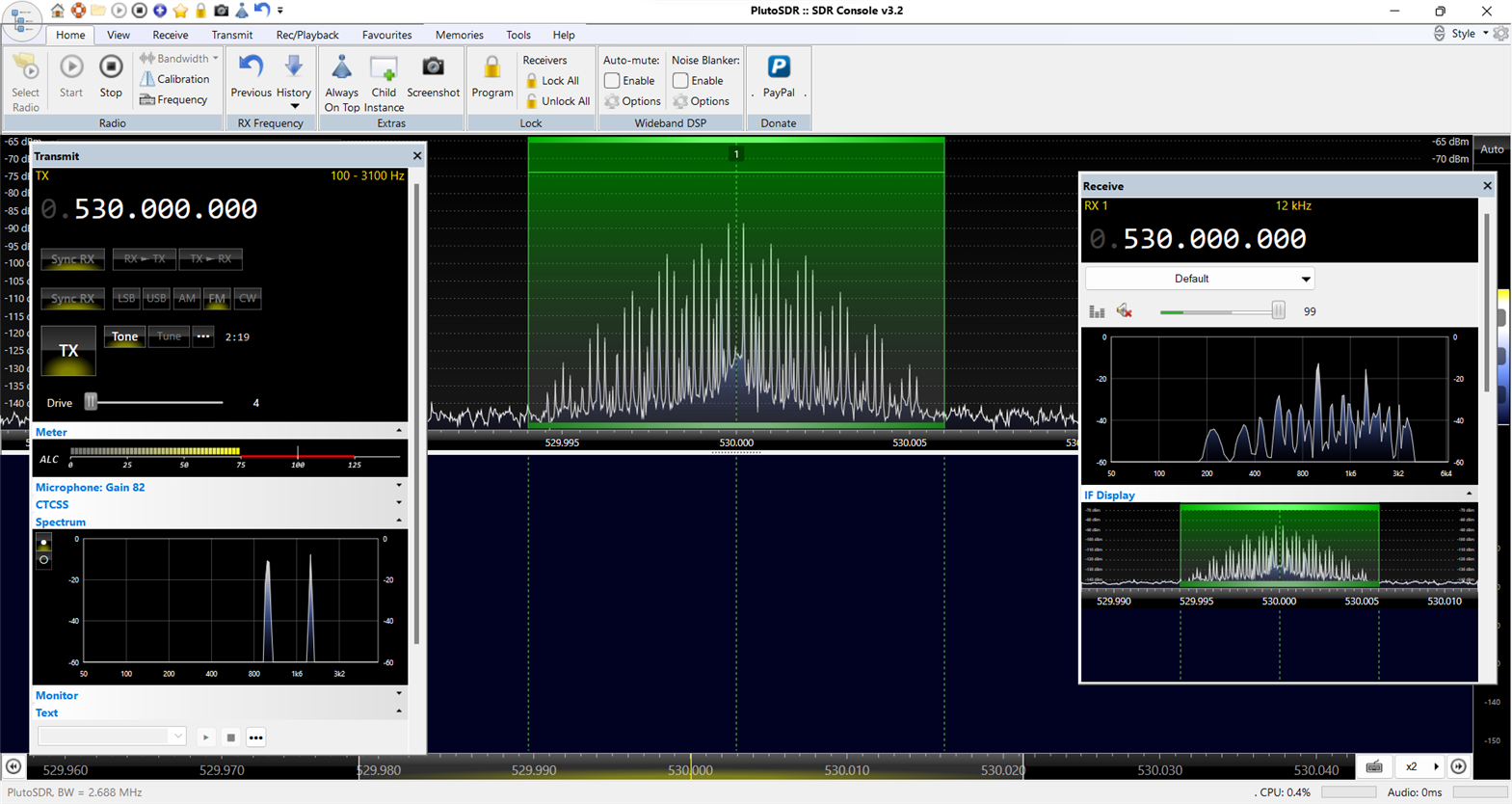The width and height of the screenshot is (1512, 804).
Task: Open the round application menu button
Action: pyautogui.click(x=21, y=21)
